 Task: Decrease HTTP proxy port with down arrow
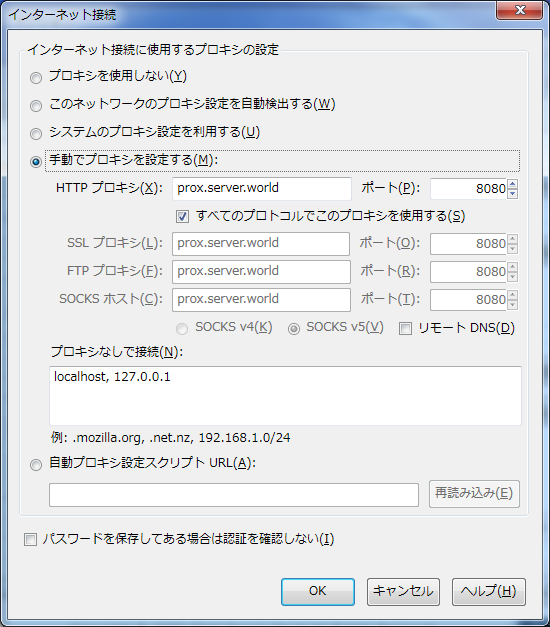point(512,194)
